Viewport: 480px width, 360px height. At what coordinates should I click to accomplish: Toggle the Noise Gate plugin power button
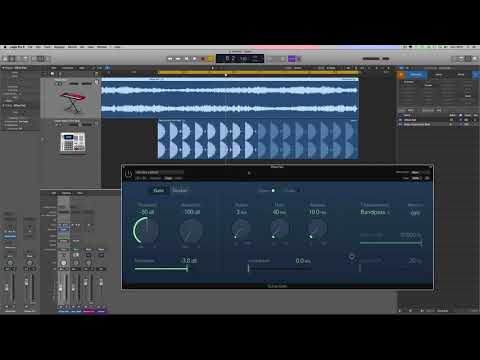129,174
